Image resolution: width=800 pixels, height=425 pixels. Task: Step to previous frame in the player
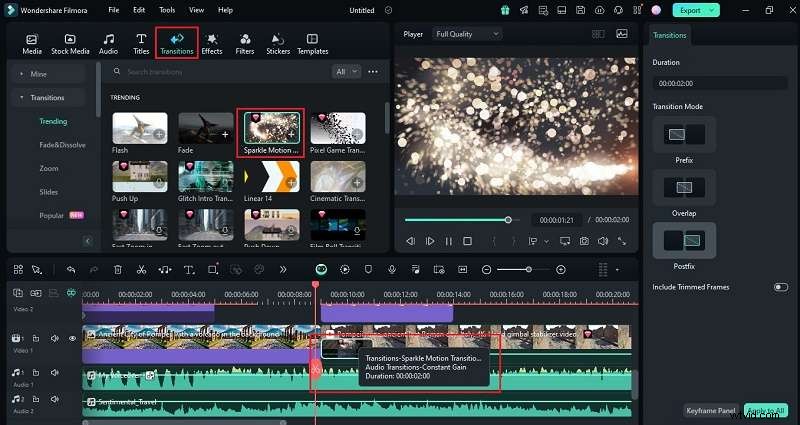click(410, 241)
